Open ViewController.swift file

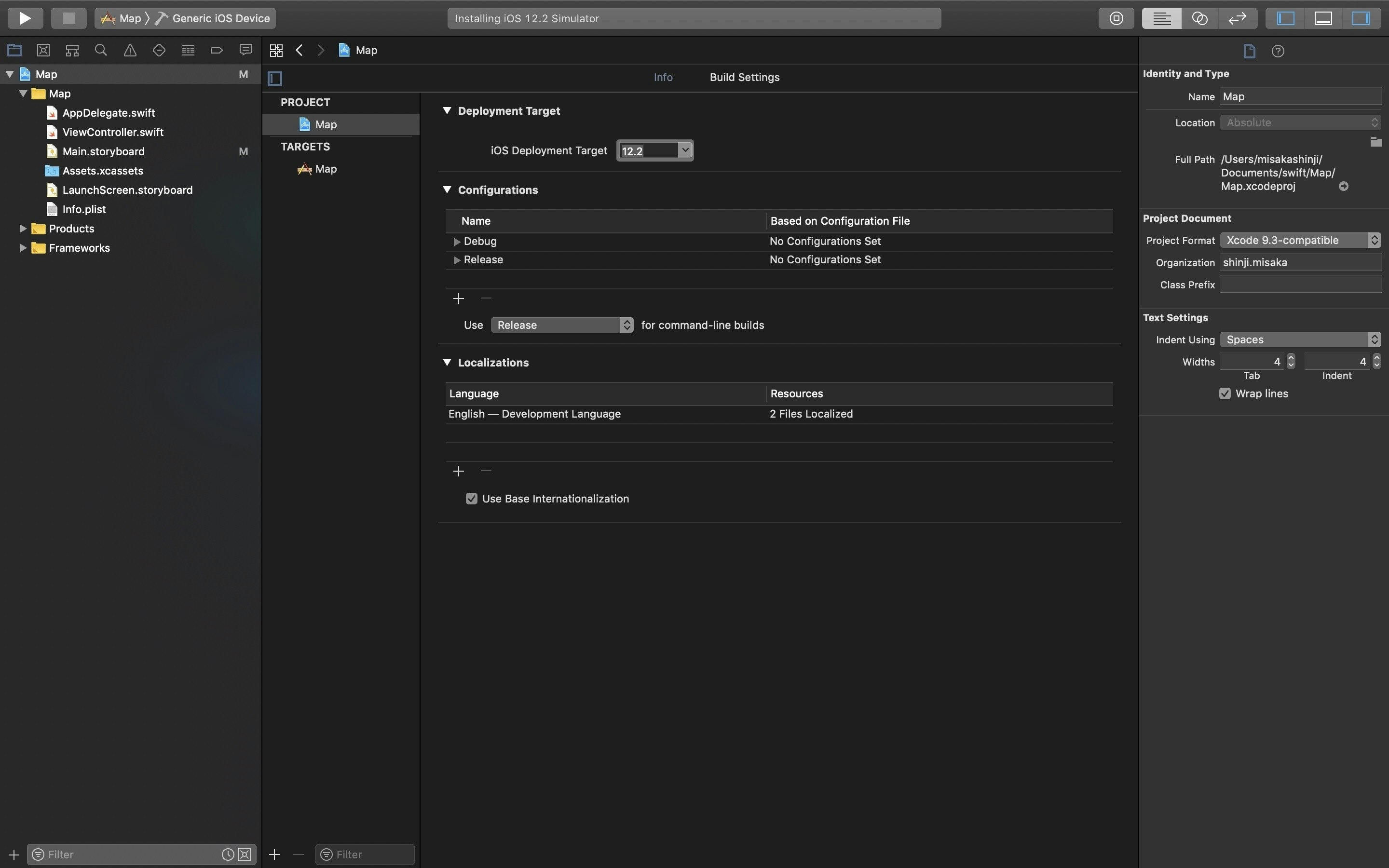112,132
